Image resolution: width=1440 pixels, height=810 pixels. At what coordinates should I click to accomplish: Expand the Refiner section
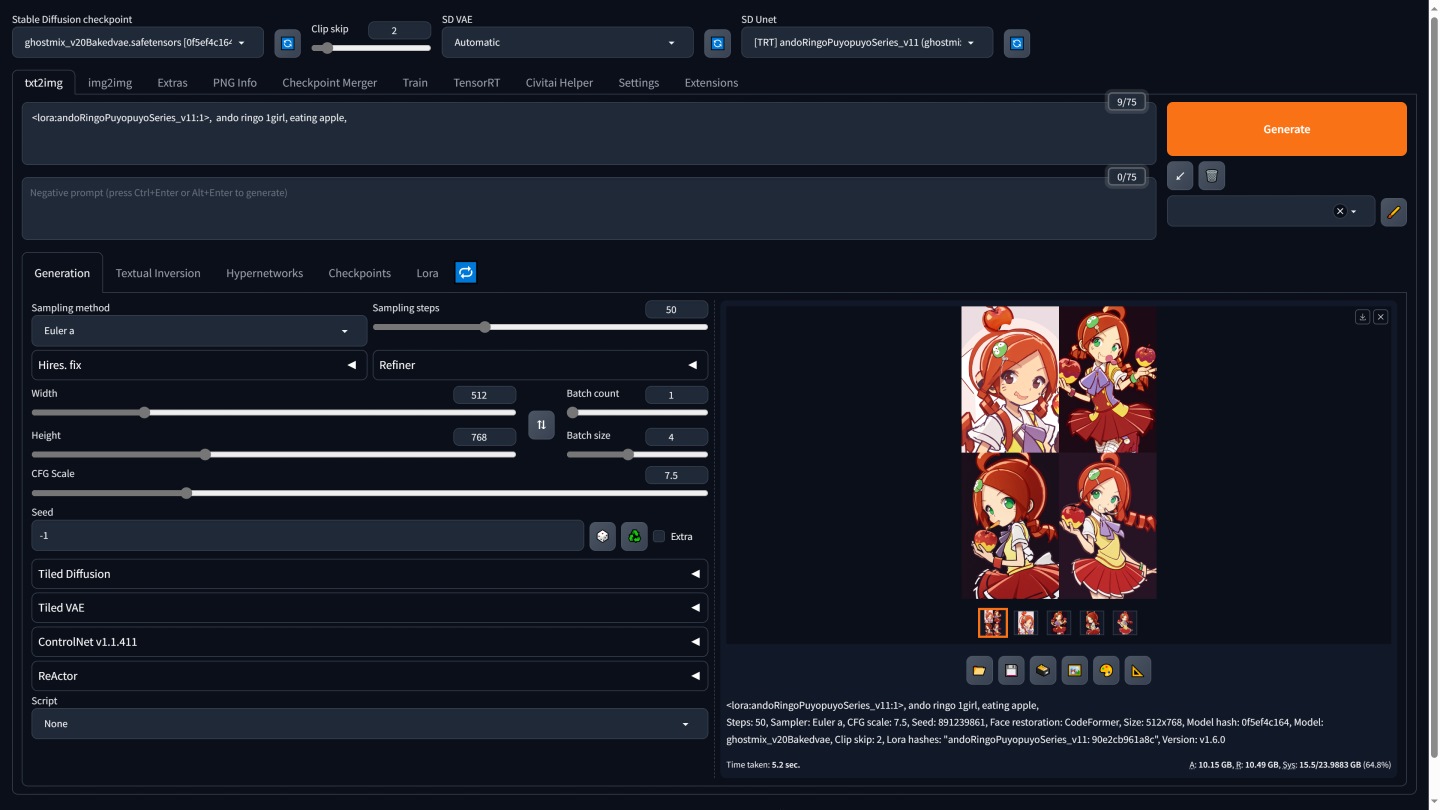click(x=540, y=365)
